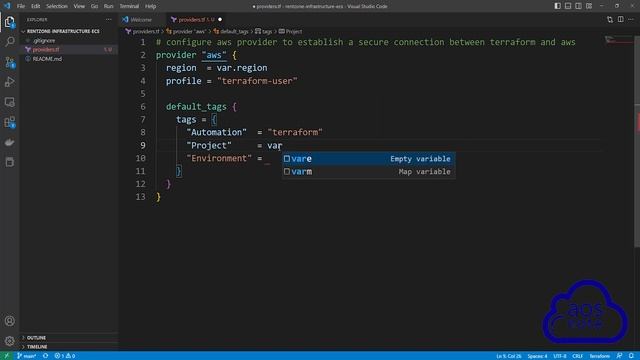Open the notifications bell in status bar
This screenshot has width=640, height=360.
coord(631,356)
